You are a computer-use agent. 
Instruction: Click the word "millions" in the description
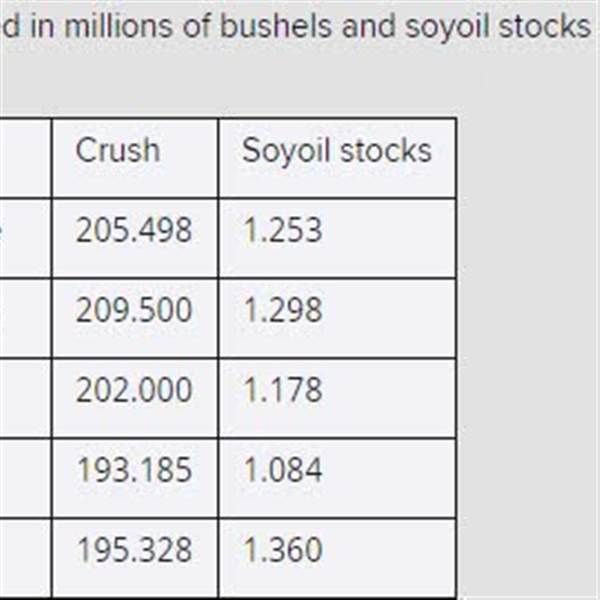point(118,26)
